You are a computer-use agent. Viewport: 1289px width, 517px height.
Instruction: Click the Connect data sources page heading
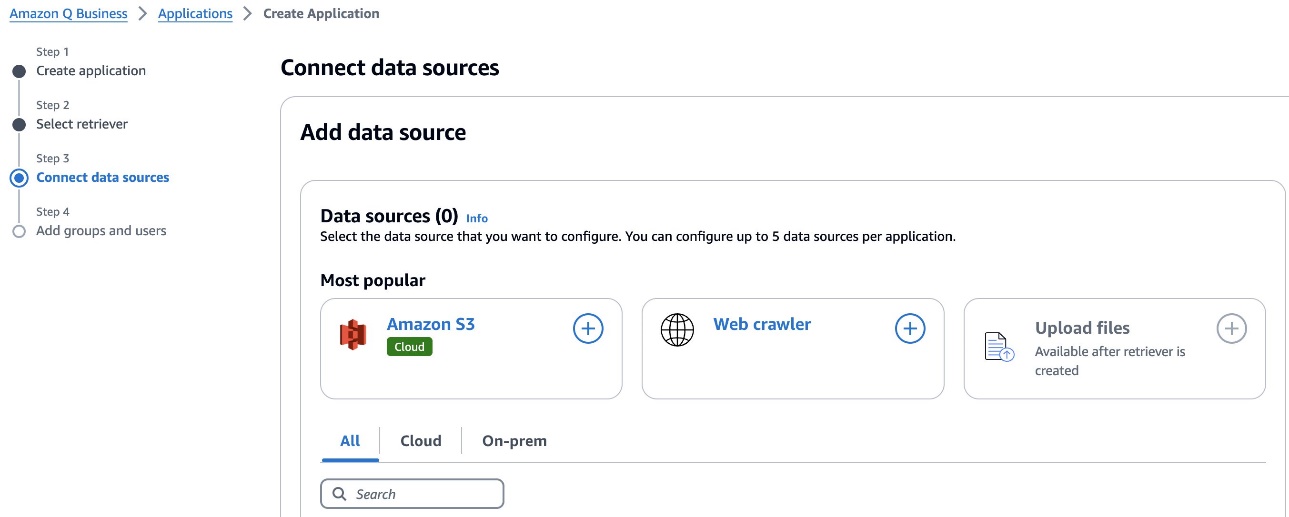[x=390, y=68]
